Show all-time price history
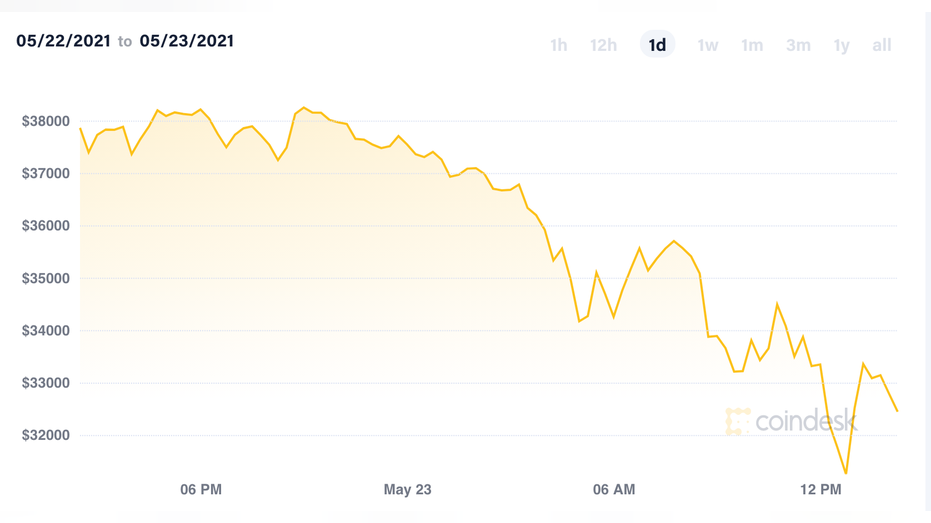Viewport: 931px width, 523px height. pyautogui.click(x=881, y=45)
